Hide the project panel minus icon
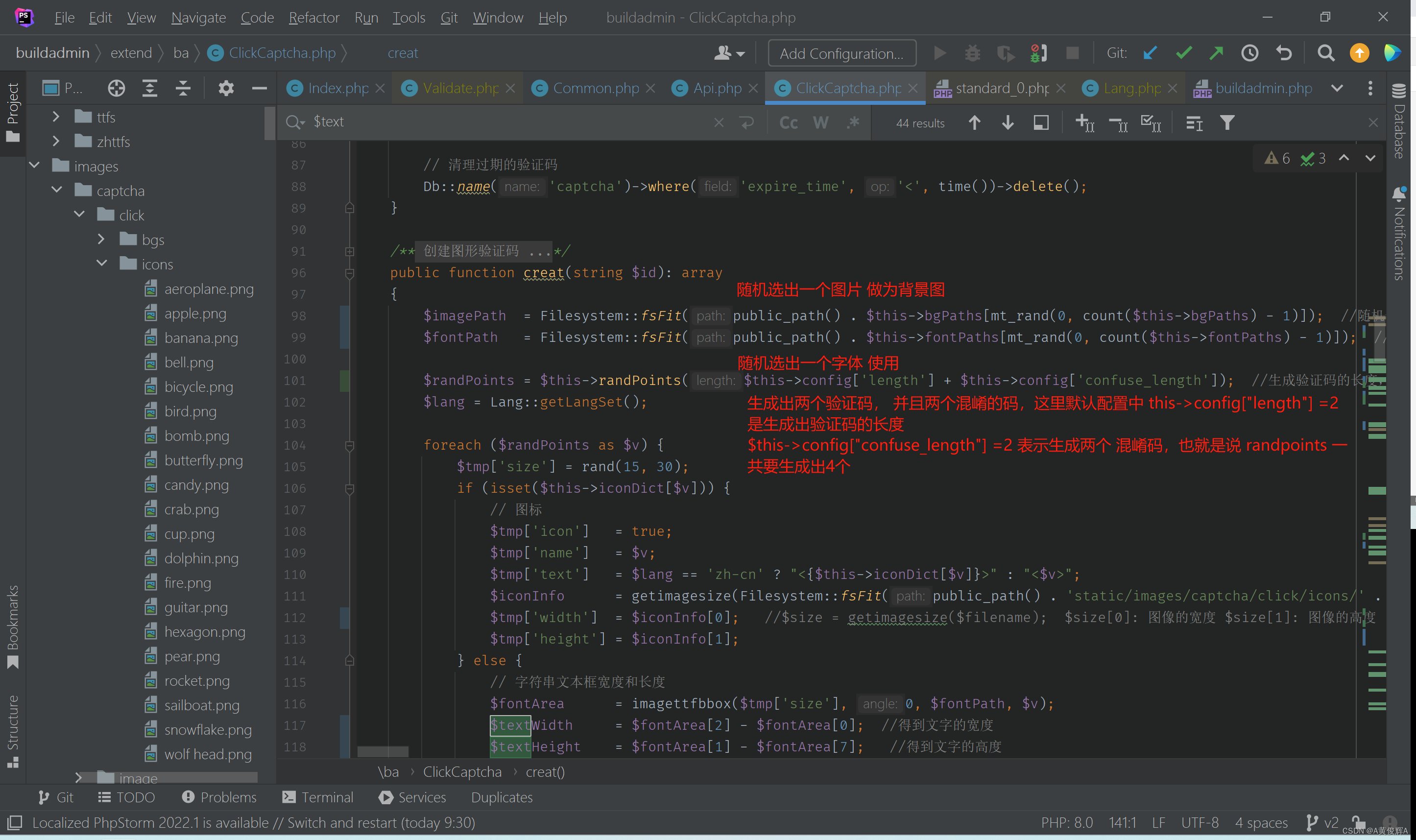 tap(259, 88)
